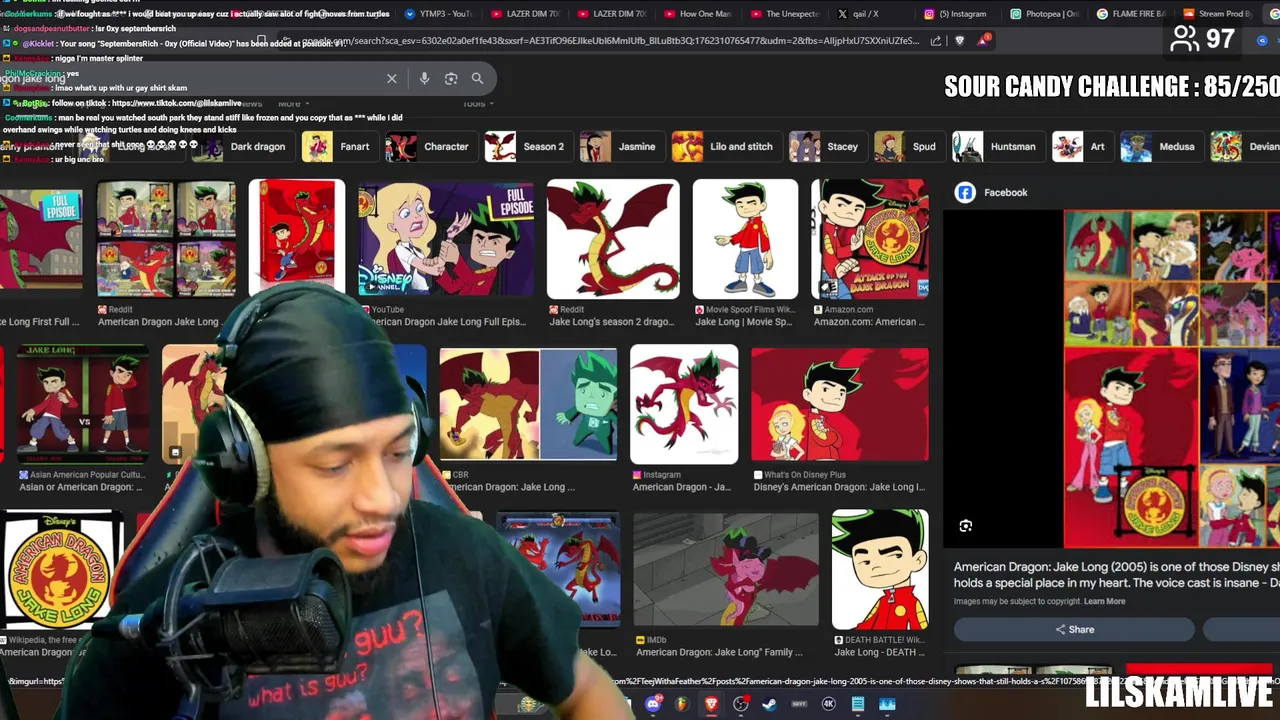Open Brave Rewards icon in address bar
The height and width of the screenshot is (720, 1280).
[985, 40]
